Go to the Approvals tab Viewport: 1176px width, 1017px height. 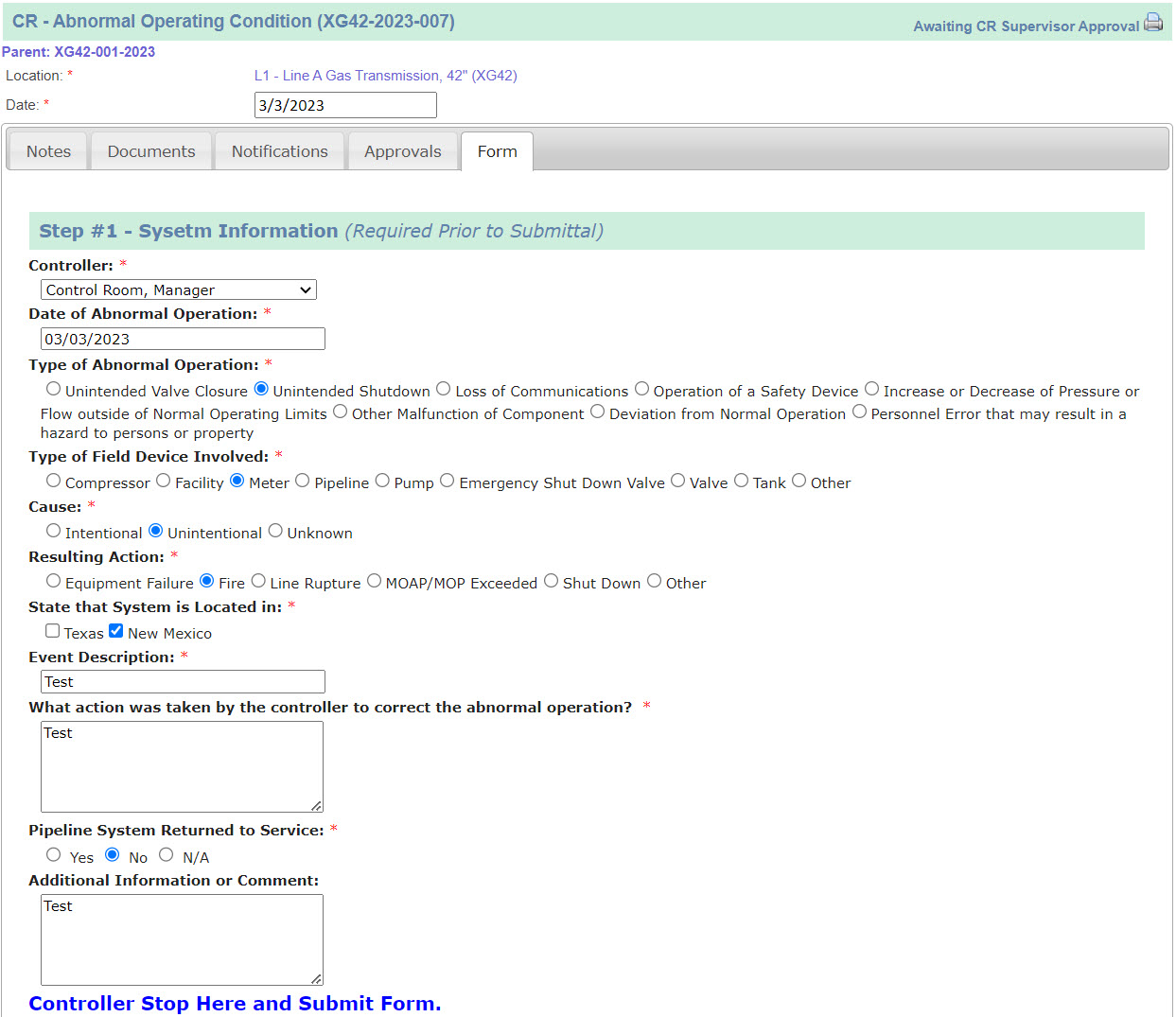point(403,151)
